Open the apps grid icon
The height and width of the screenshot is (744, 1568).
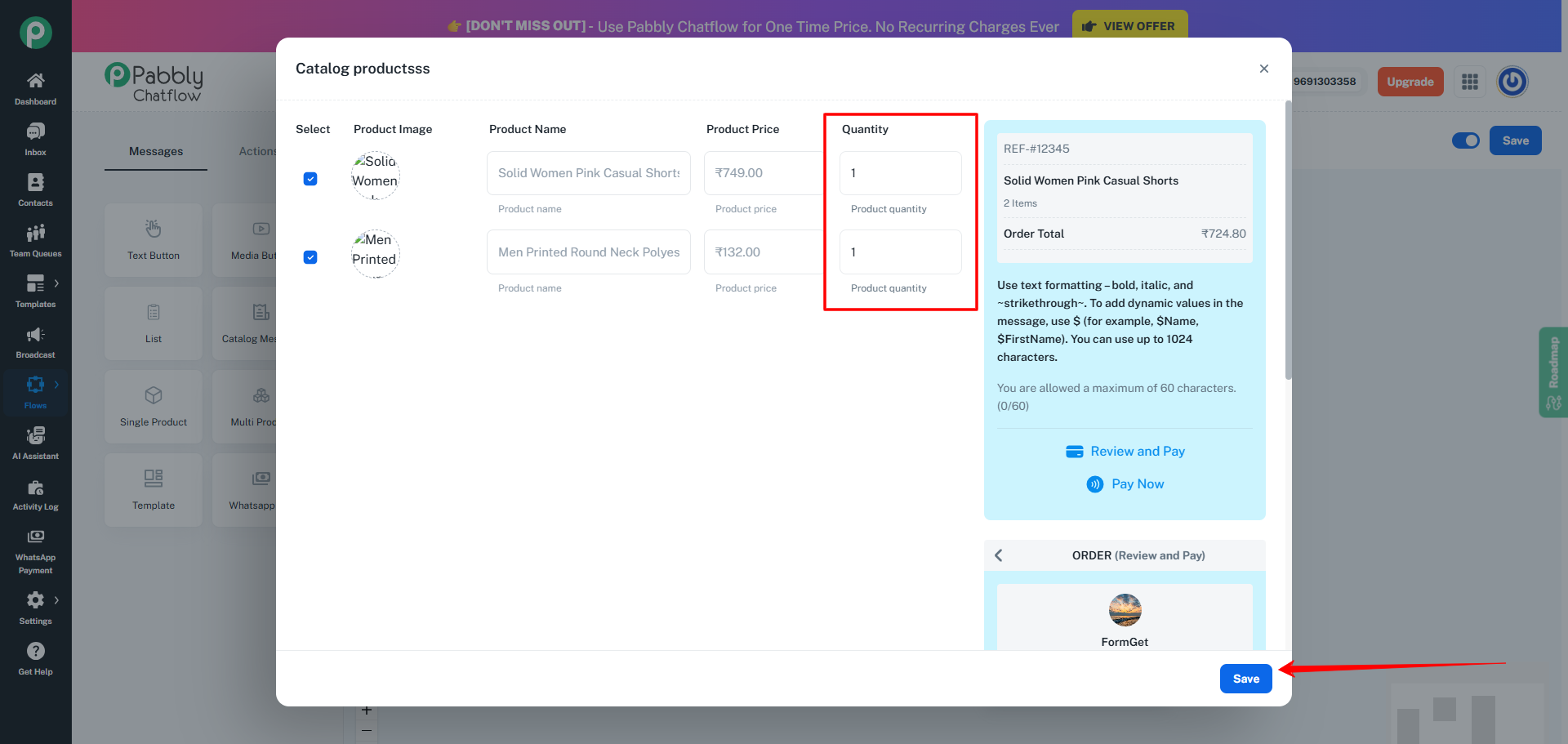point(1470,82)
